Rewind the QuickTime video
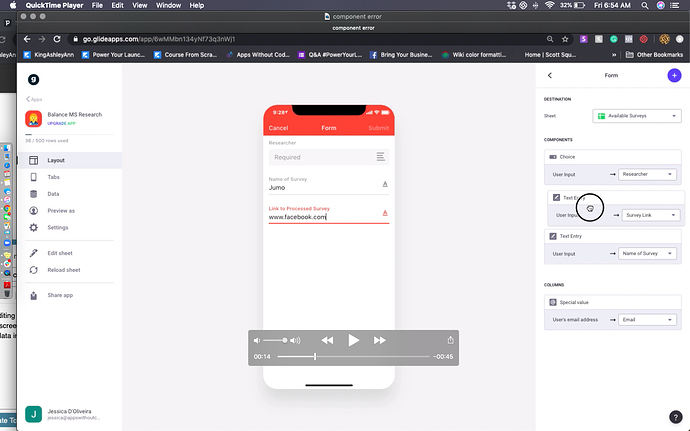 point(327,340)
